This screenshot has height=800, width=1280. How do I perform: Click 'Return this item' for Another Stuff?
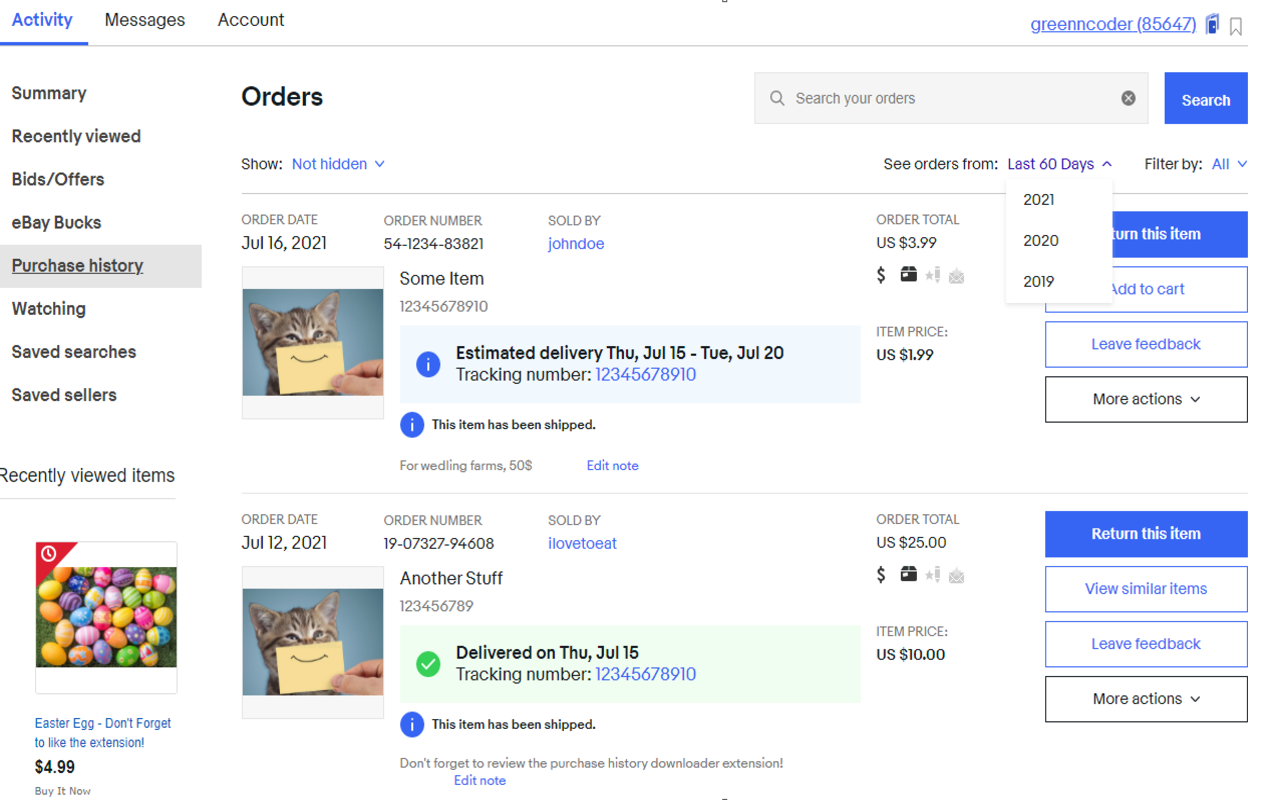click(x=1145, y=533)
